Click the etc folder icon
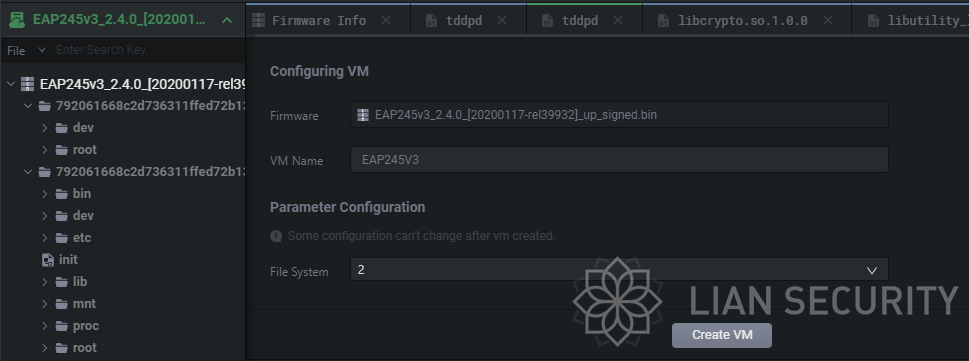 point(62,238)
